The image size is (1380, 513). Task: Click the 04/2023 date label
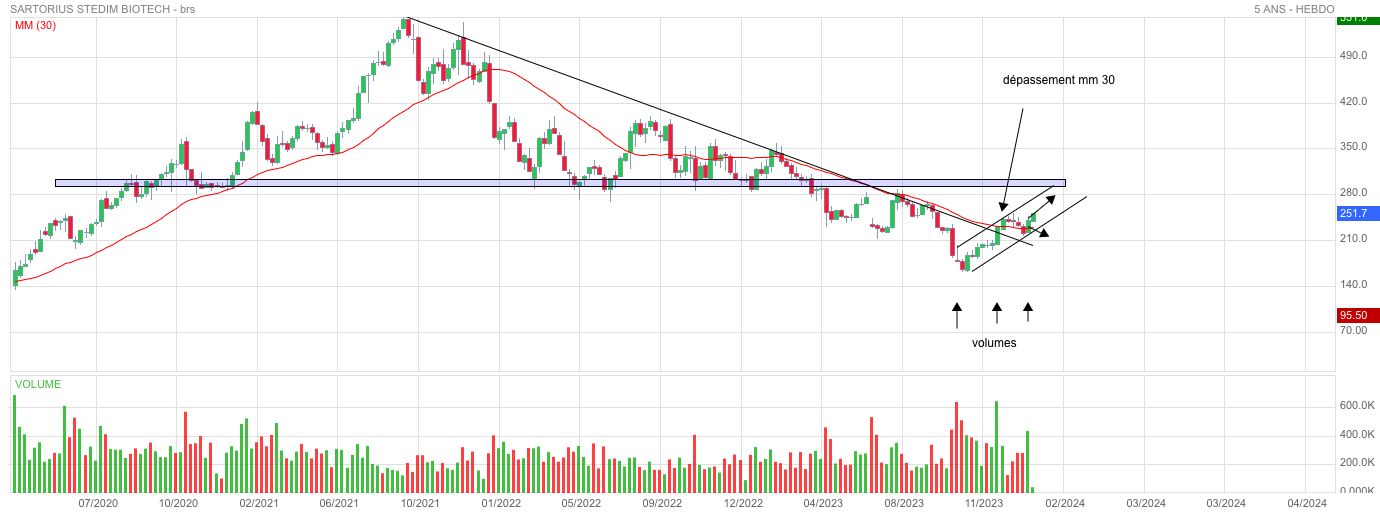click(823, 503)
